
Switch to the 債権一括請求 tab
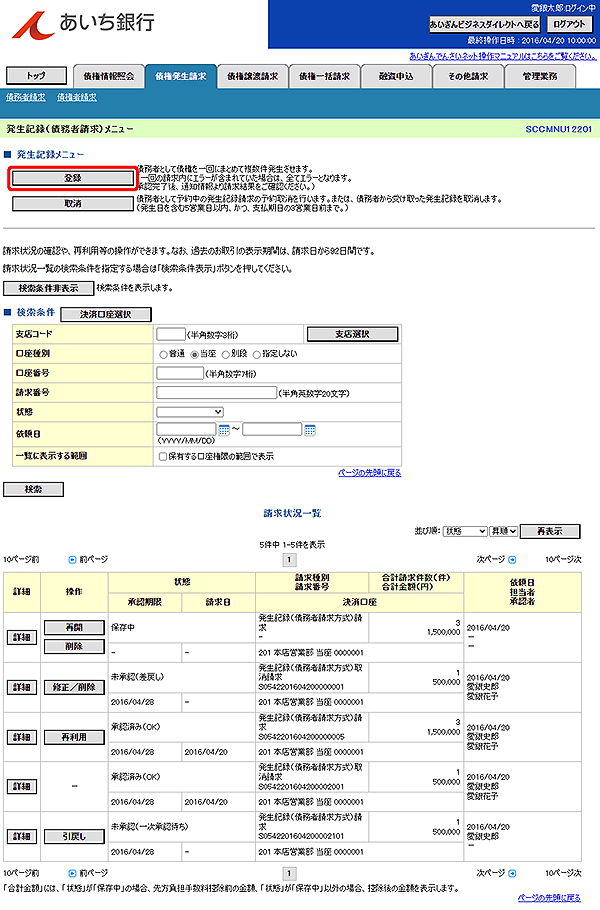324,76
